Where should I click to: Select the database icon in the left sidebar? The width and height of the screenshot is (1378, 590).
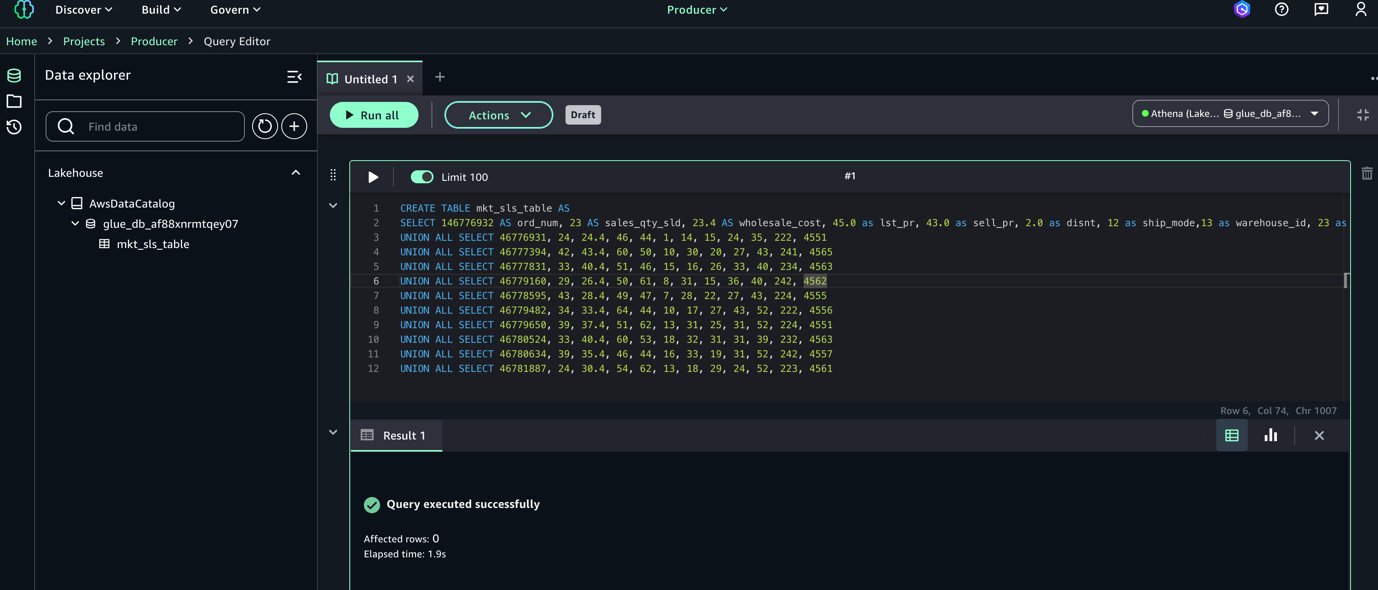click(x=13, y=75)
